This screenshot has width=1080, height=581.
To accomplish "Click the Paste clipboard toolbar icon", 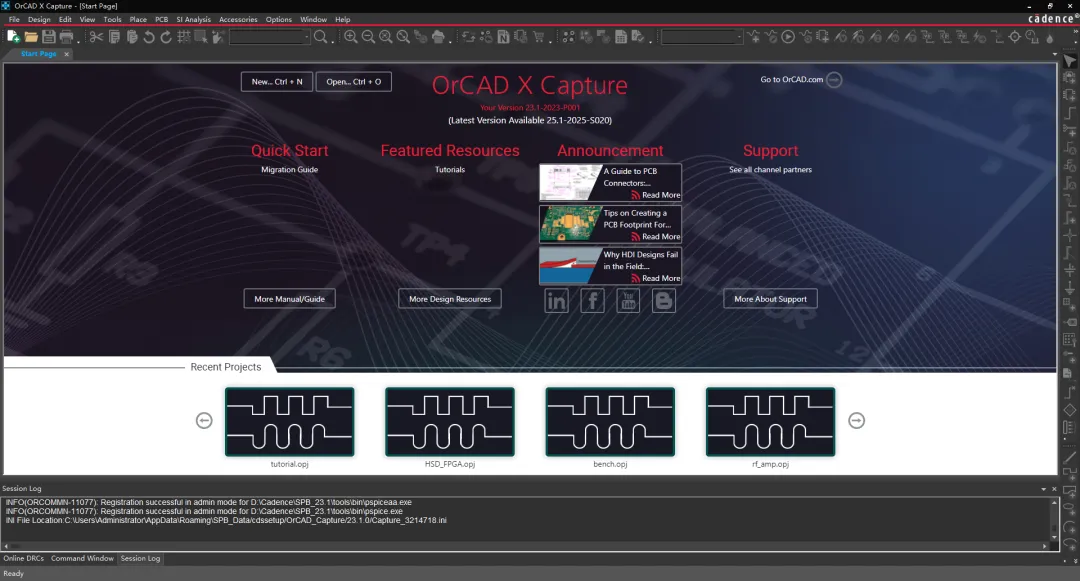I will [132, 36].
